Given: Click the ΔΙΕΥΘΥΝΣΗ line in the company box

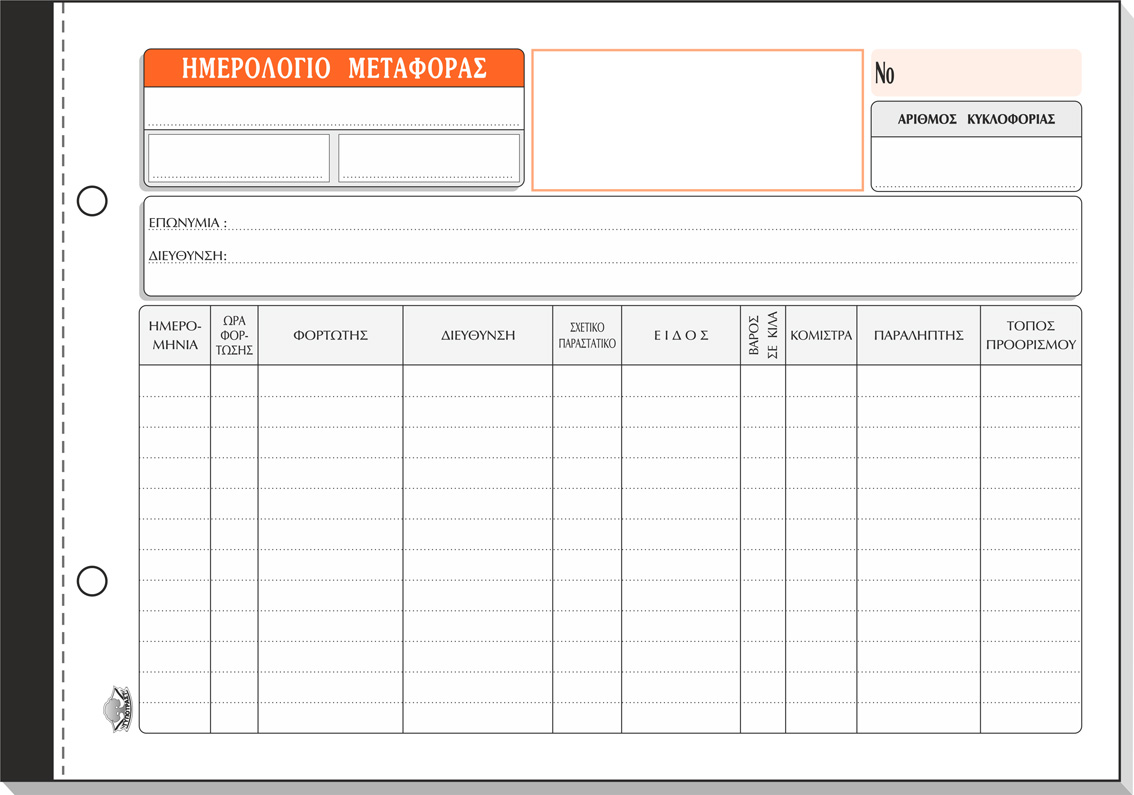Looking at the screenshot, I should tap(650, 255).
